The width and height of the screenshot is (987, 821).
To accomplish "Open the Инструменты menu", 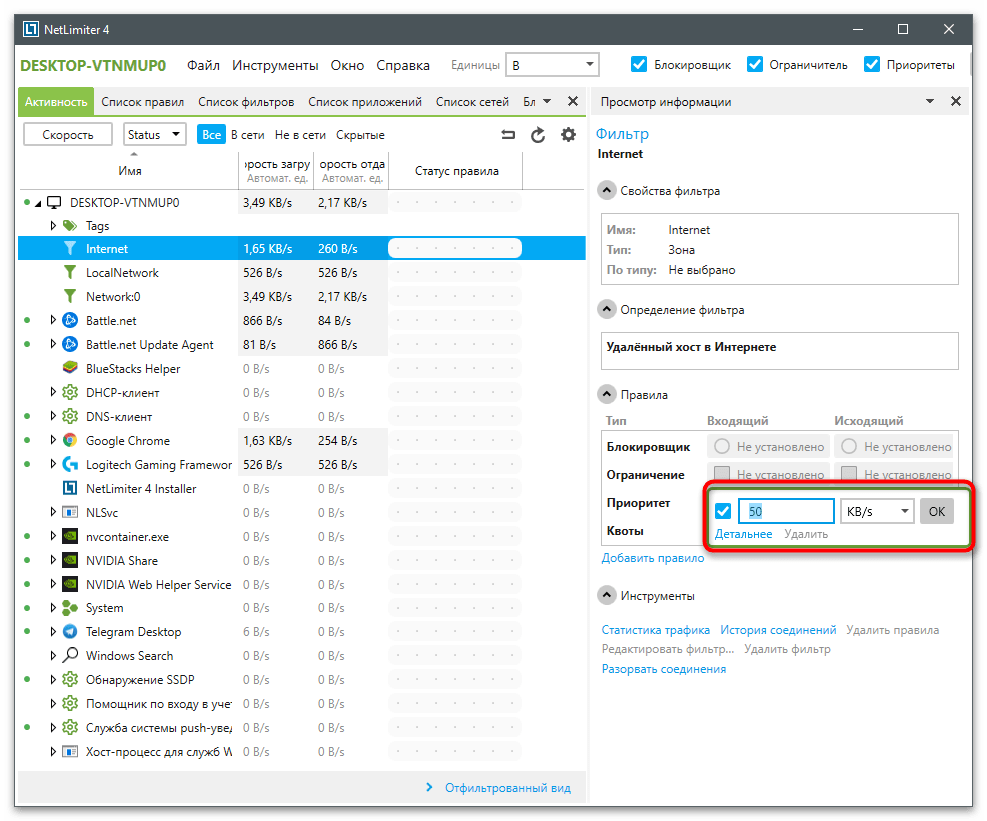I will point(275,65).
